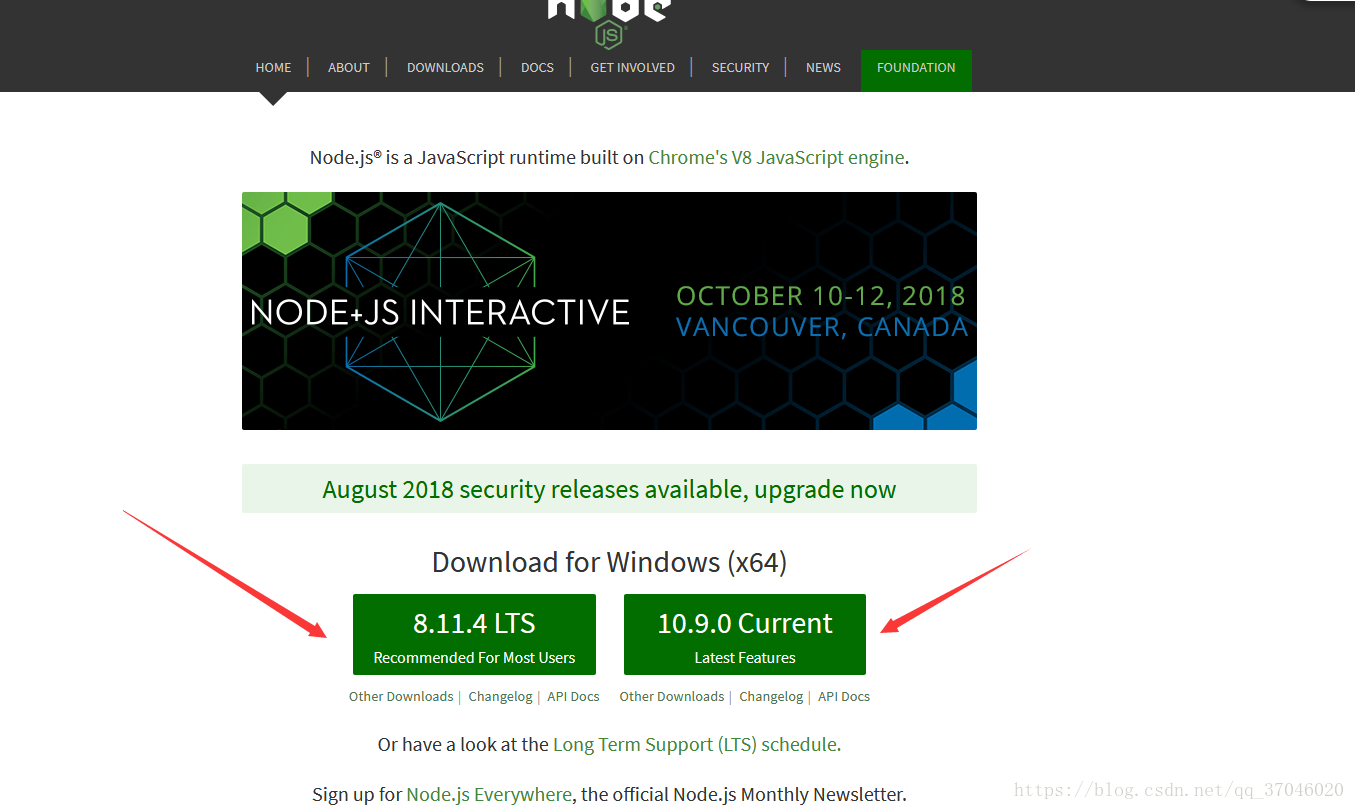
Task: View the Changelog for the LTS release
Action: pos(500,696)
